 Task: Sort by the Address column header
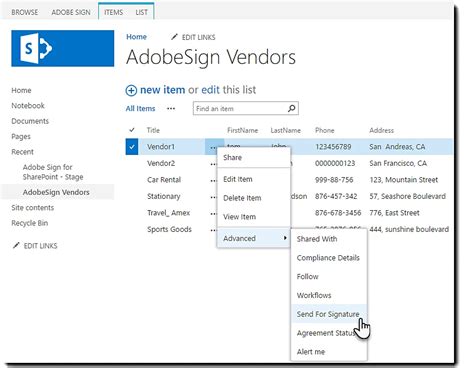pos(381,130)
